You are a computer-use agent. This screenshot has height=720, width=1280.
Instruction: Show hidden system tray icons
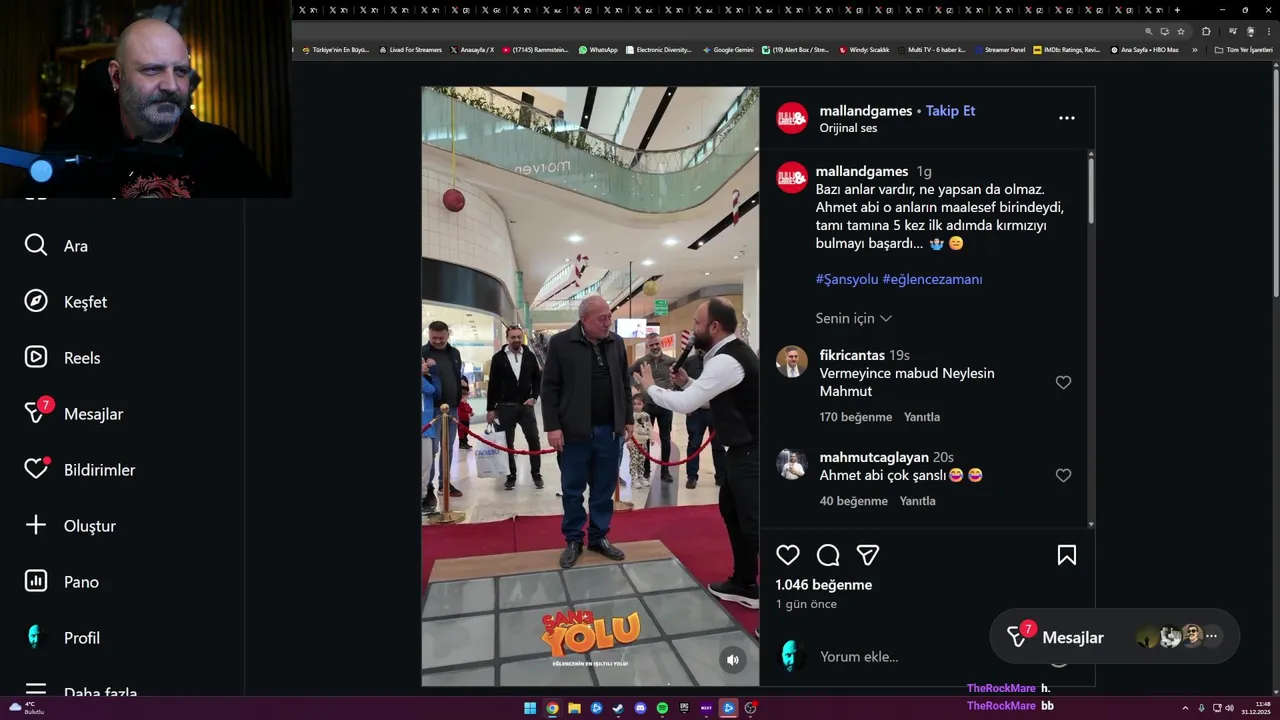(1185, 708)
